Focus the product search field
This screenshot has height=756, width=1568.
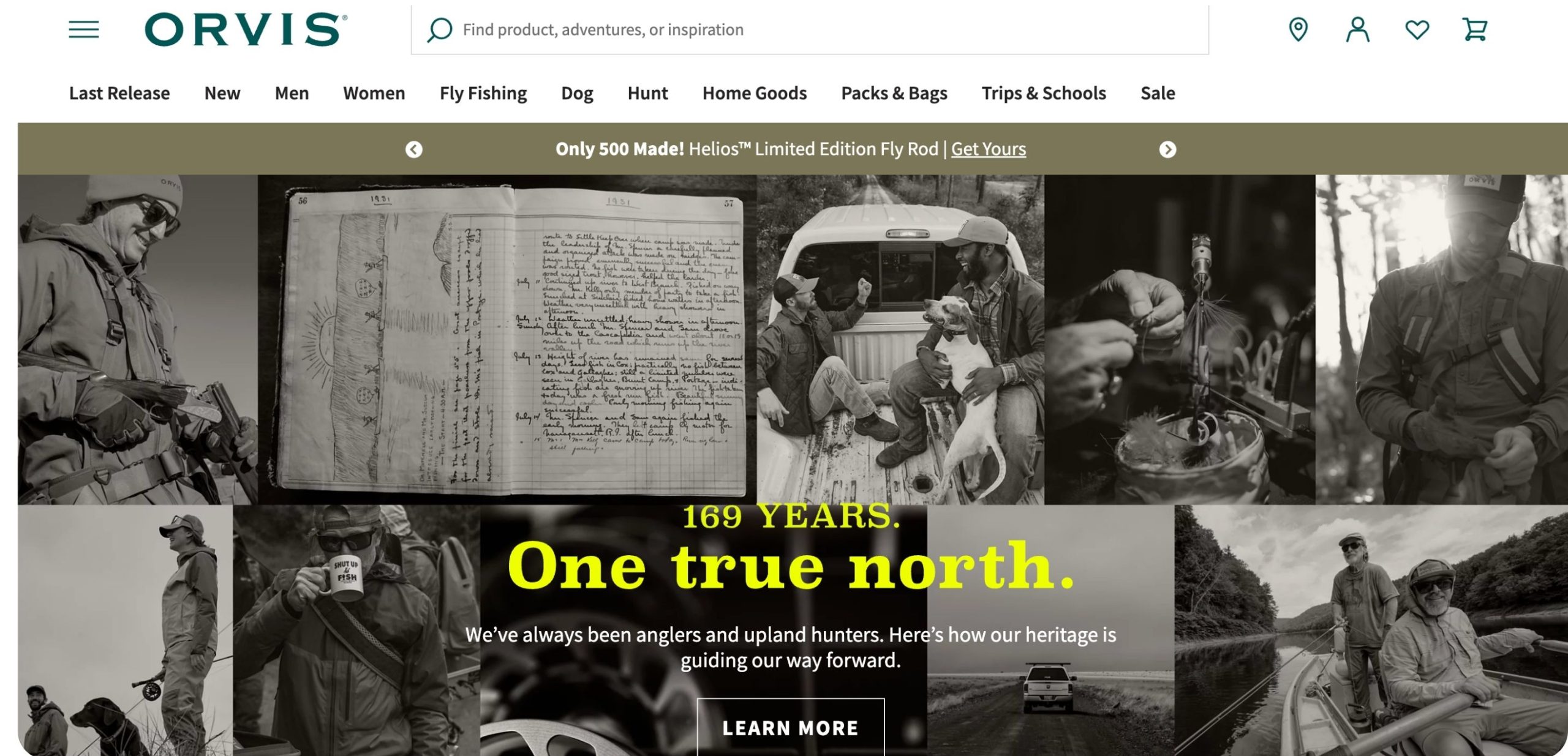coord(810,30)
